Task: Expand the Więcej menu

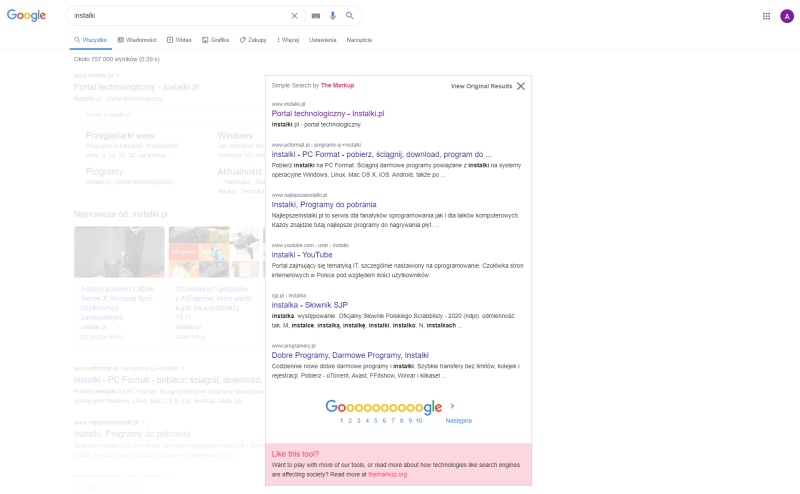Action: click(x=288, y=40)
